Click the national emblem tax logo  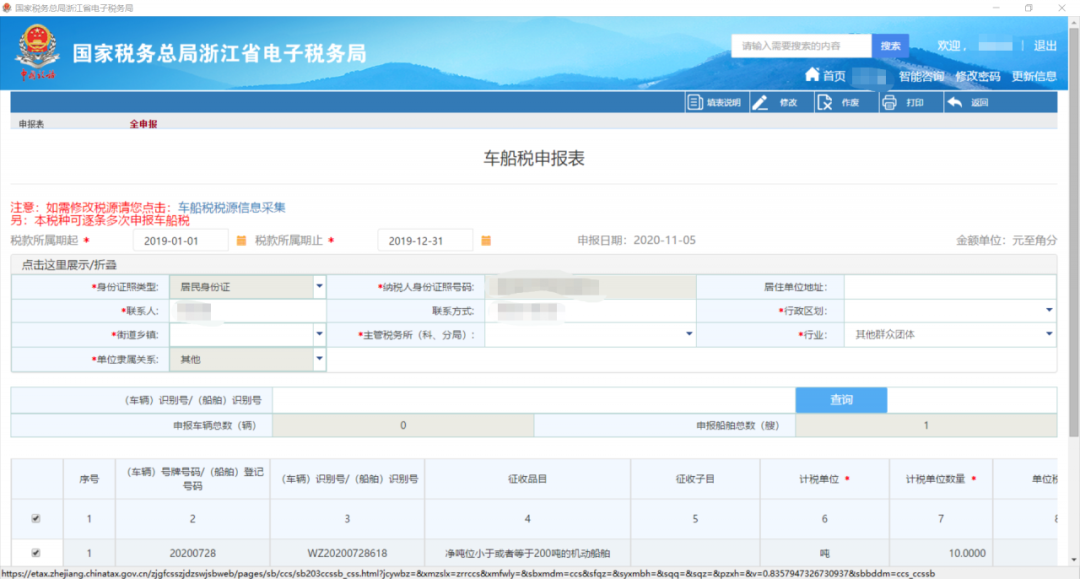[37, 52]
